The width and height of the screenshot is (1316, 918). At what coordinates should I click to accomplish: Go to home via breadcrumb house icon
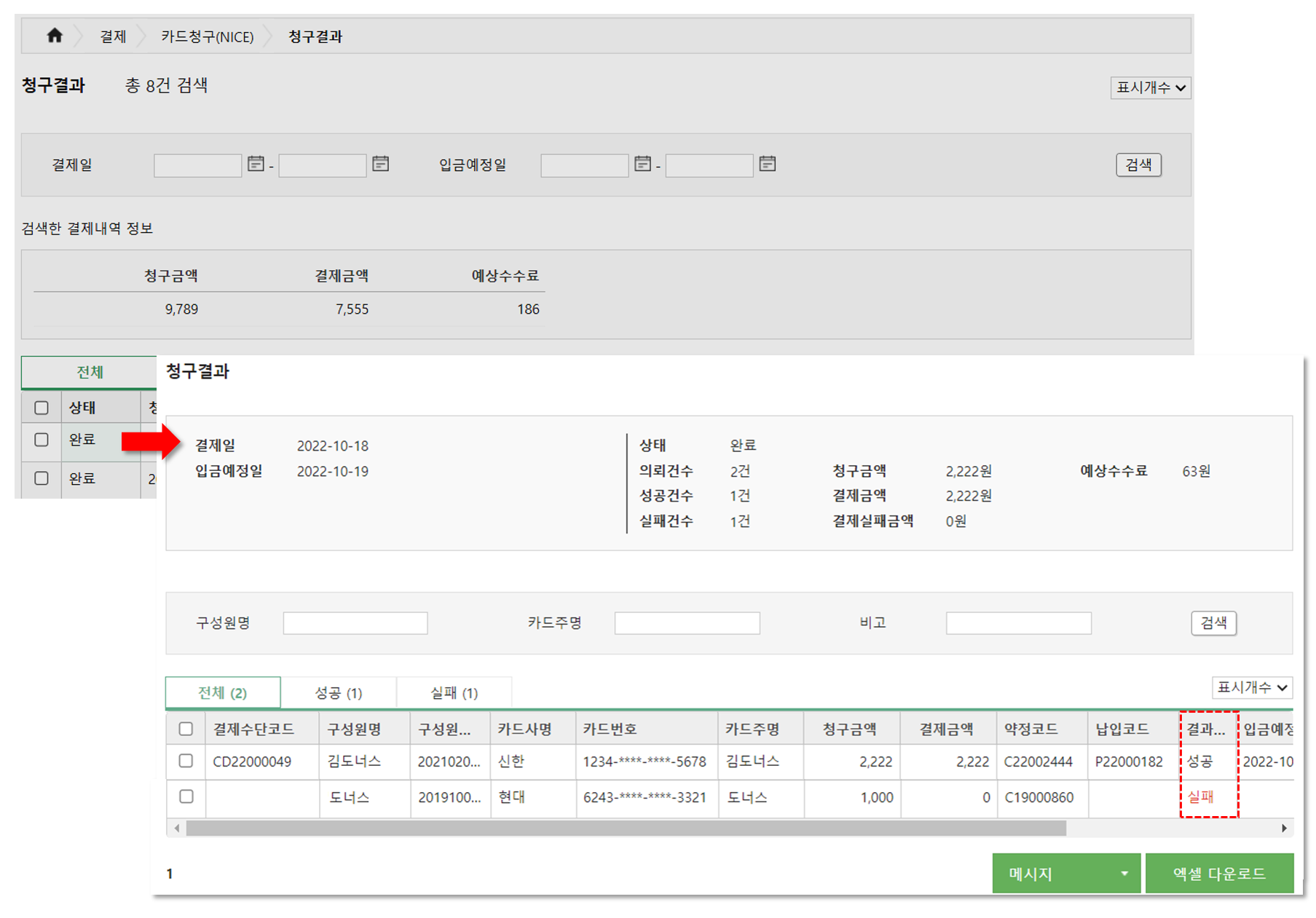(55, 35)
